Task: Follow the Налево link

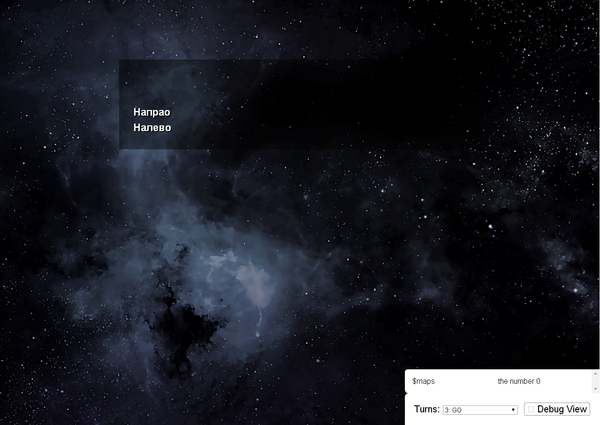Action: (152, 128)
